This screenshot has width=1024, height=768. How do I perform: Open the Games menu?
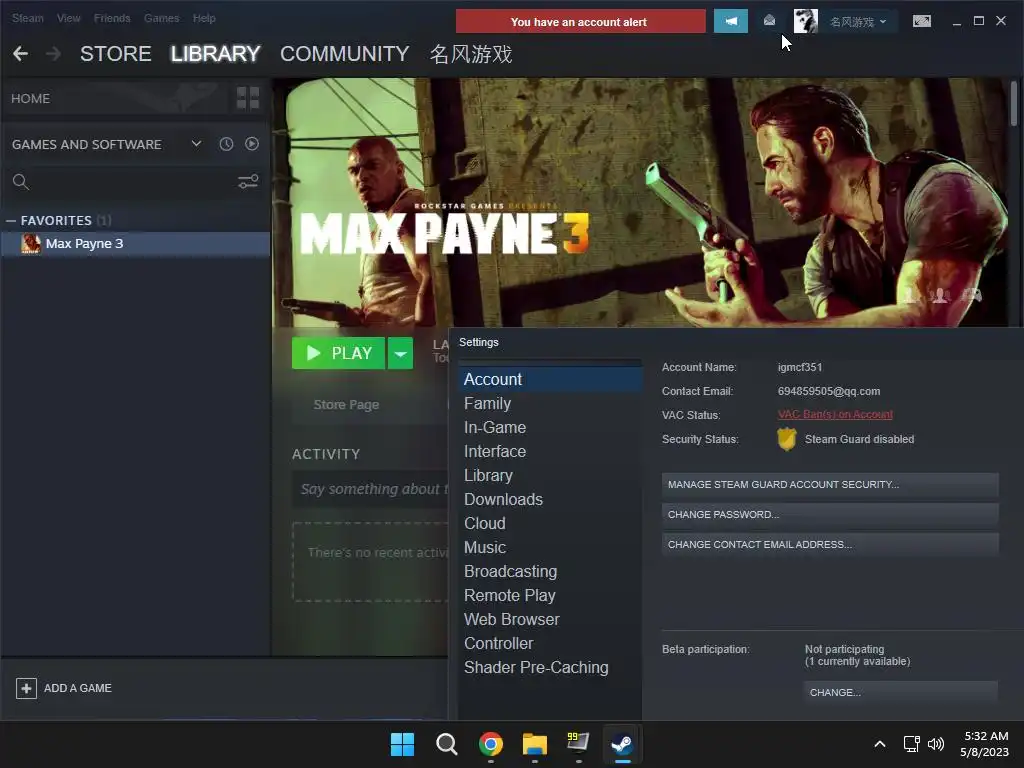click(x=161, y=18)
